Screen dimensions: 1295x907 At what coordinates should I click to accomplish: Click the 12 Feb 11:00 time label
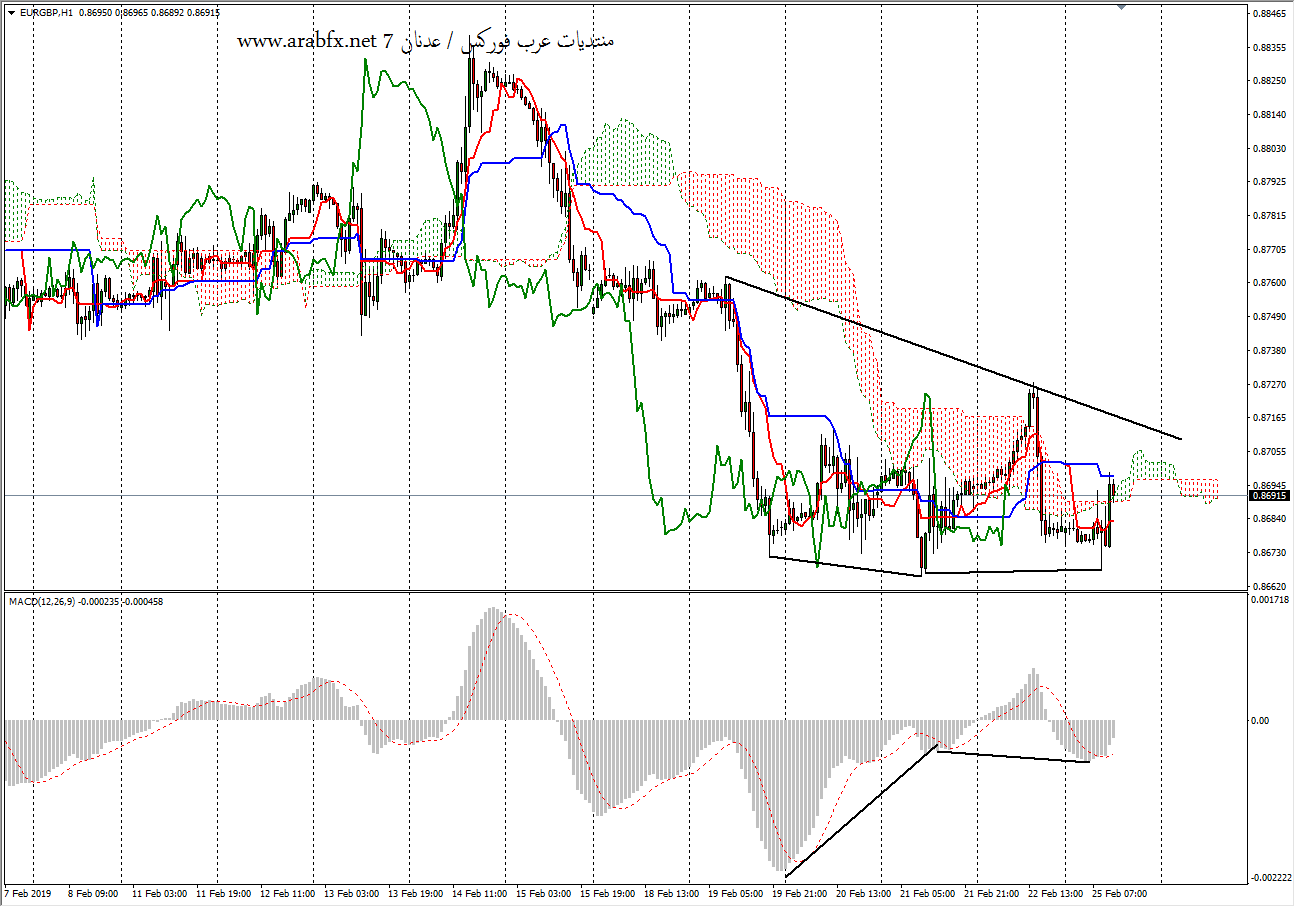[x=287, y=893]
